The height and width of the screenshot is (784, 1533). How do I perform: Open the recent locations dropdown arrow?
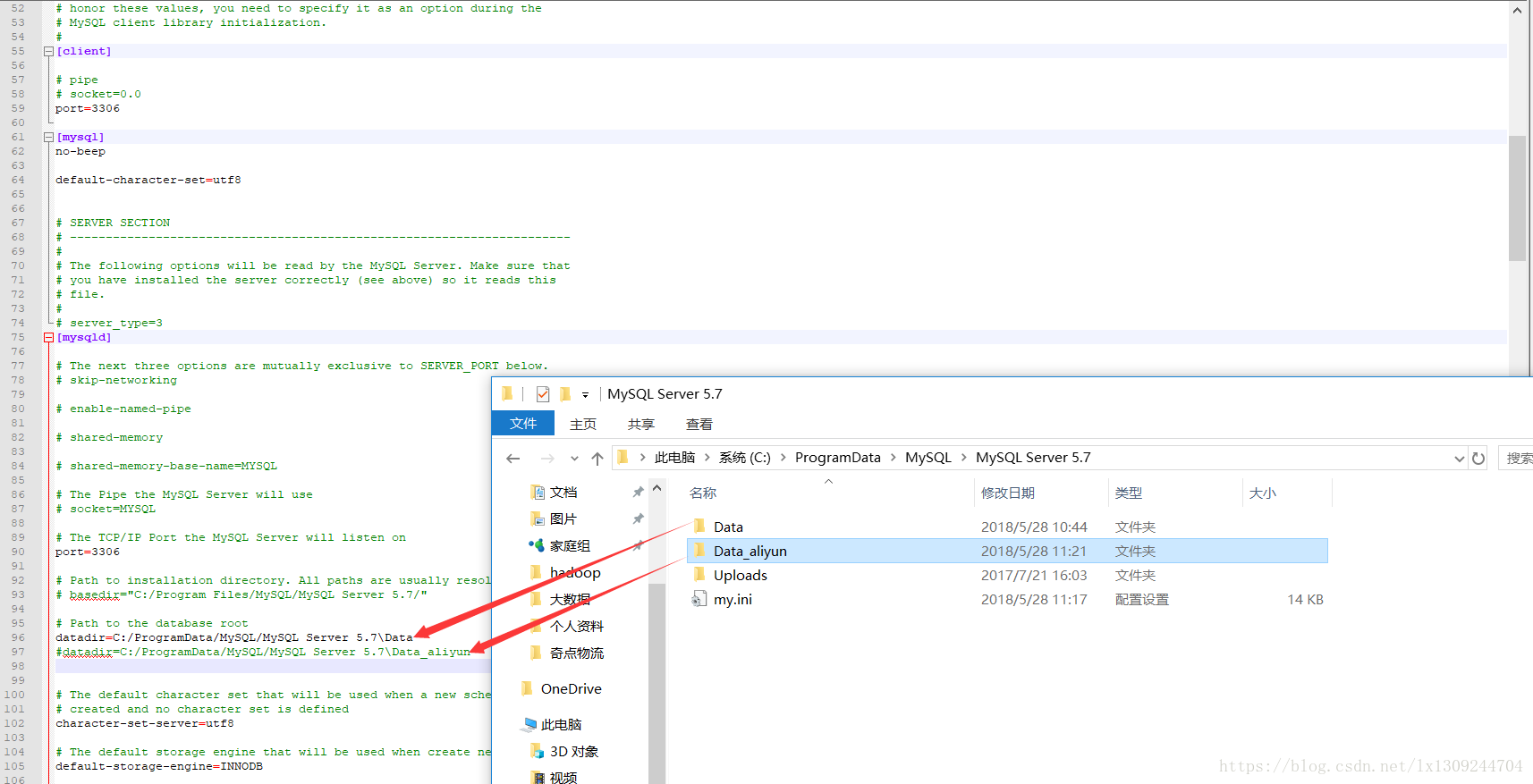point(574,459)
